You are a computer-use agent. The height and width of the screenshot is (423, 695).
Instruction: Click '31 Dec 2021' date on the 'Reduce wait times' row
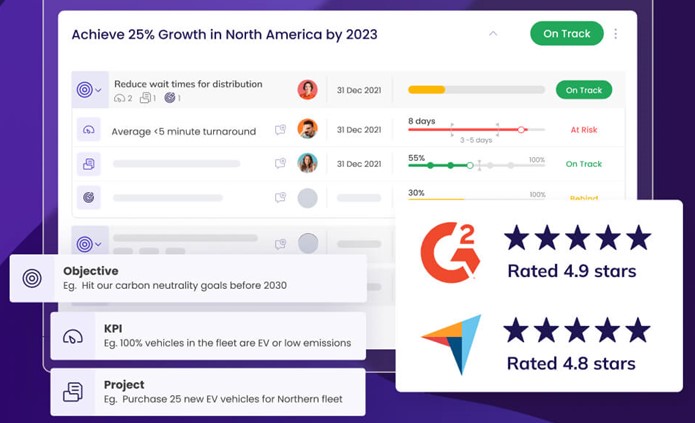click(x=359, y=90)
